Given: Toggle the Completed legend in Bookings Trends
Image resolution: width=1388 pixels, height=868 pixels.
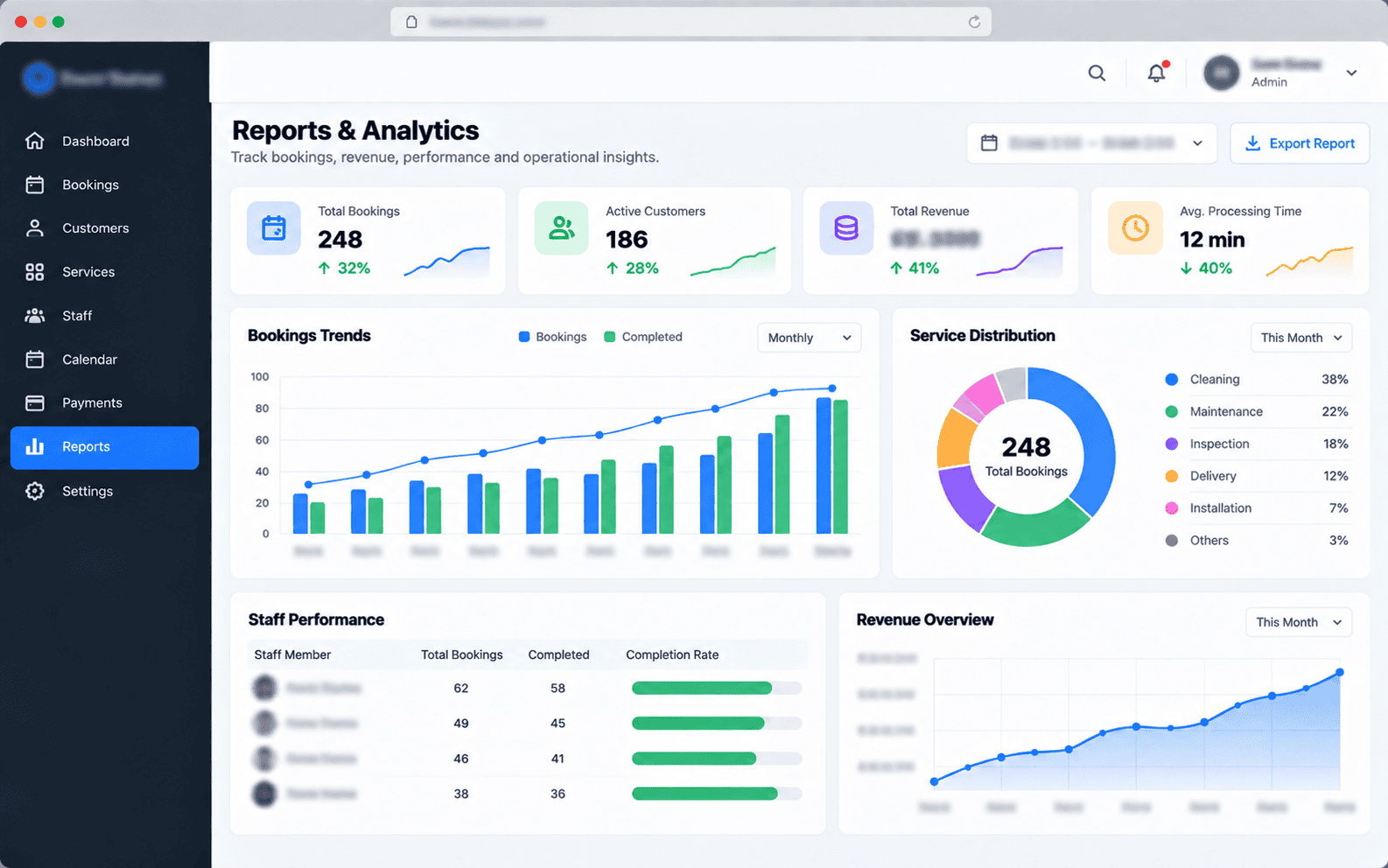Looking at the screenshot, I should click(x=643, y=337).
